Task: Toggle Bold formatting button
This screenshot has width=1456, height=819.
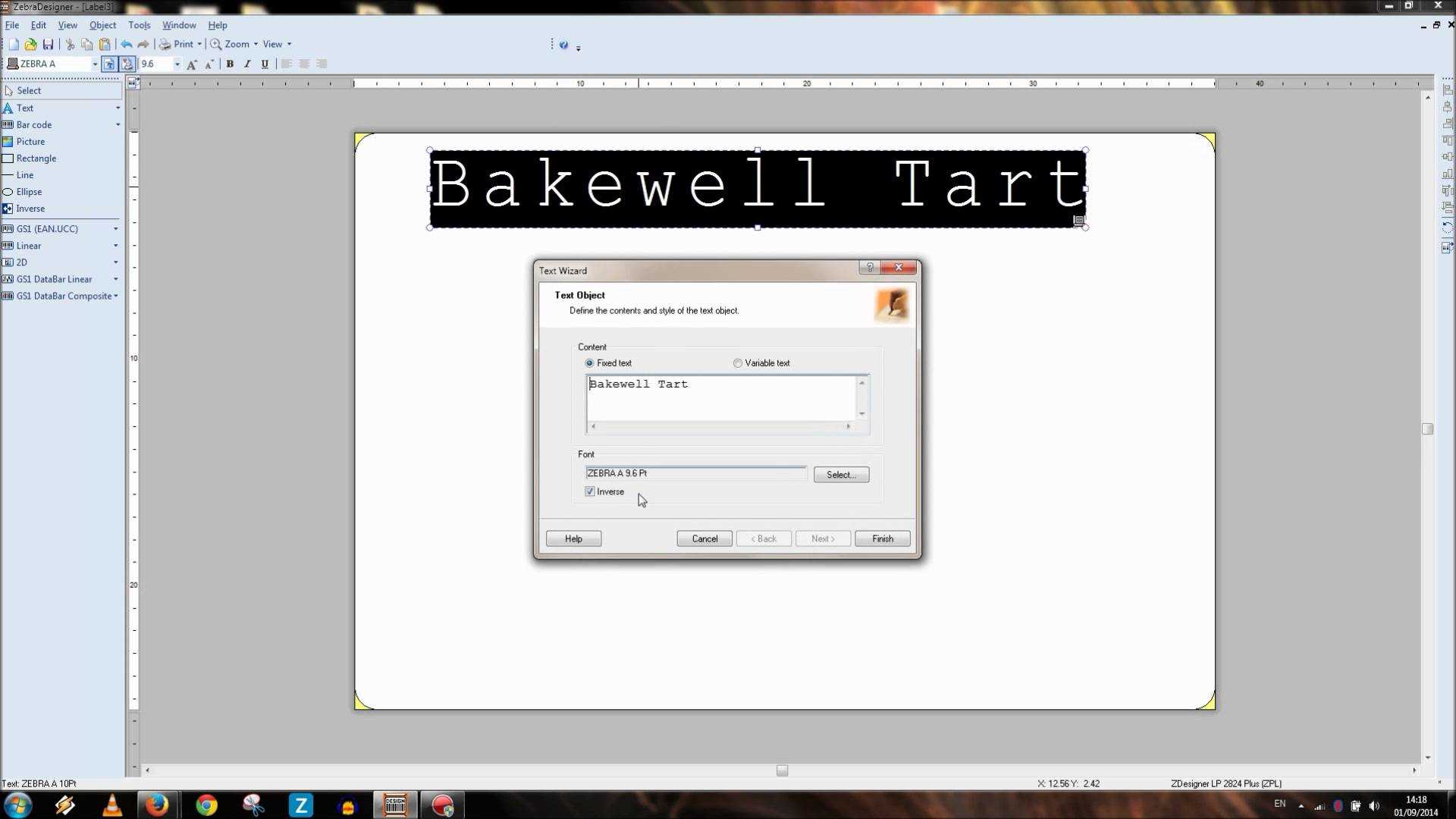Action: (230, 64)
